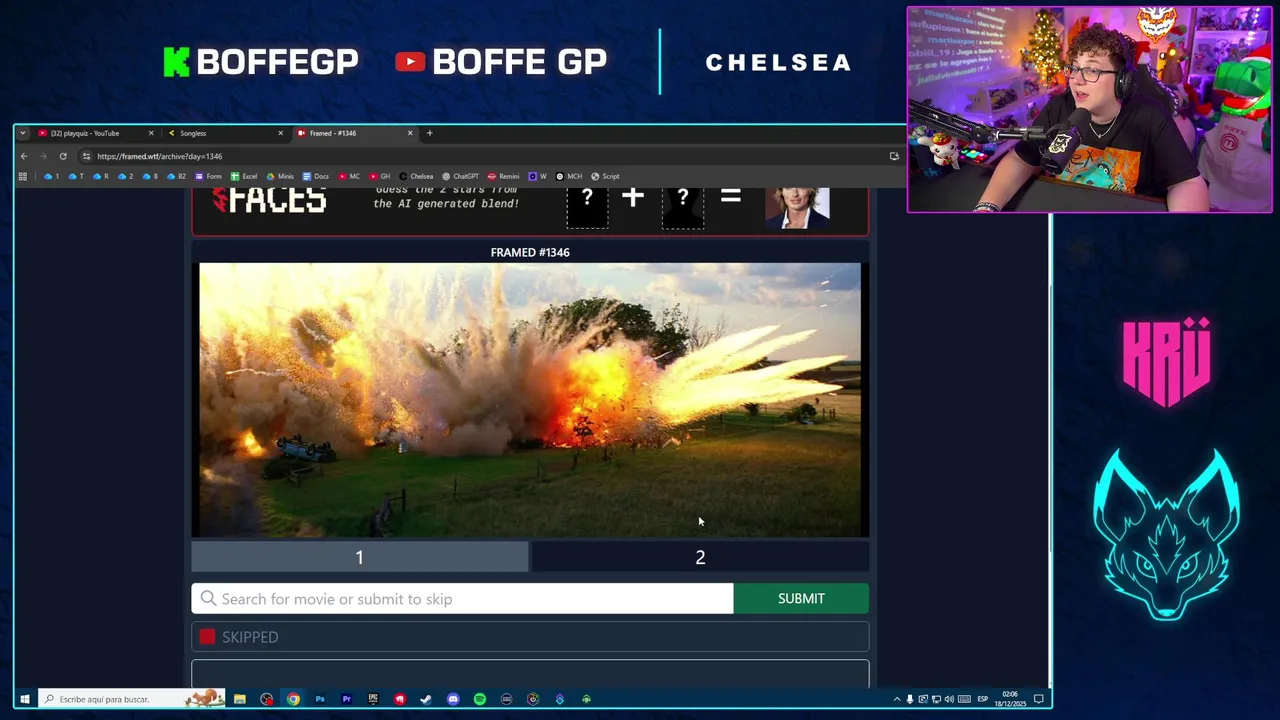The image size is (1280, 720).
Task: Go forward in browser history
Action: click(x=43, y=156)
